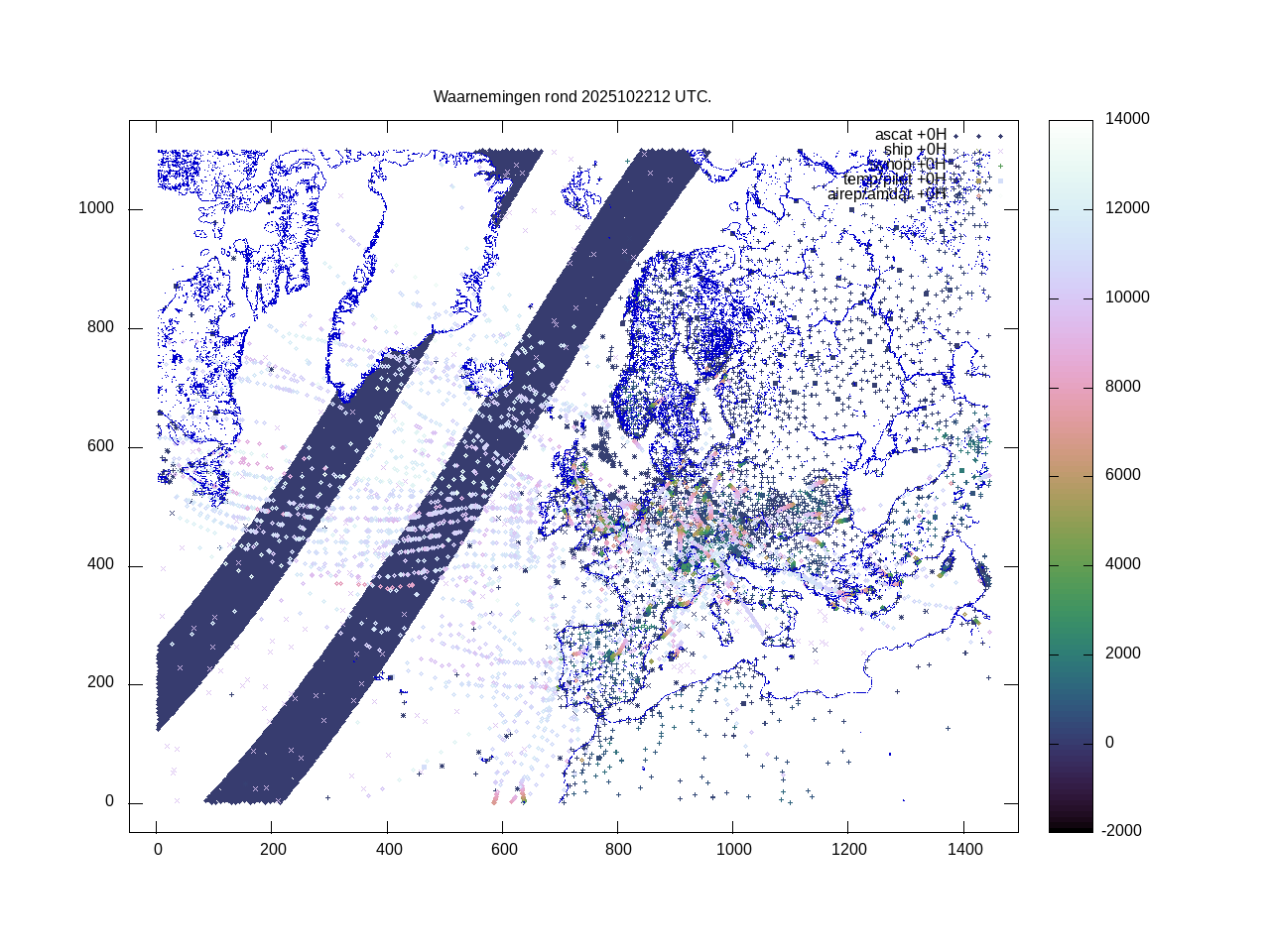Click the 14000 colorbar tick label
Image resolution: width=1270 pixels, height=952 pixels.
1128,119
